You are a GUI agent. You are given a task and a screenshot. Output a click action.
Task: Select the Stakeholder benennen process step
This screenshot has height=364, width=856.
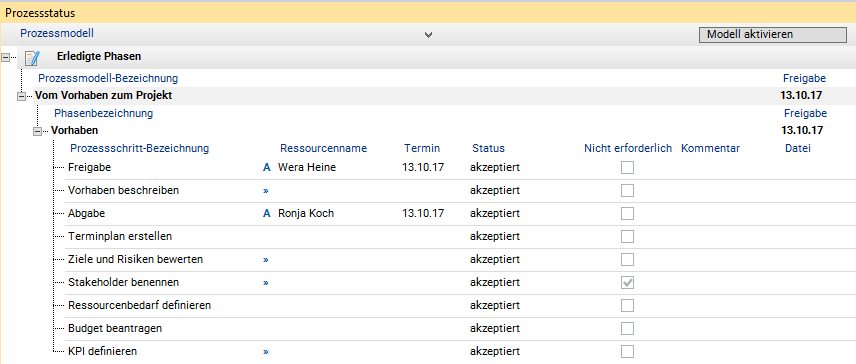pos(123,282)
